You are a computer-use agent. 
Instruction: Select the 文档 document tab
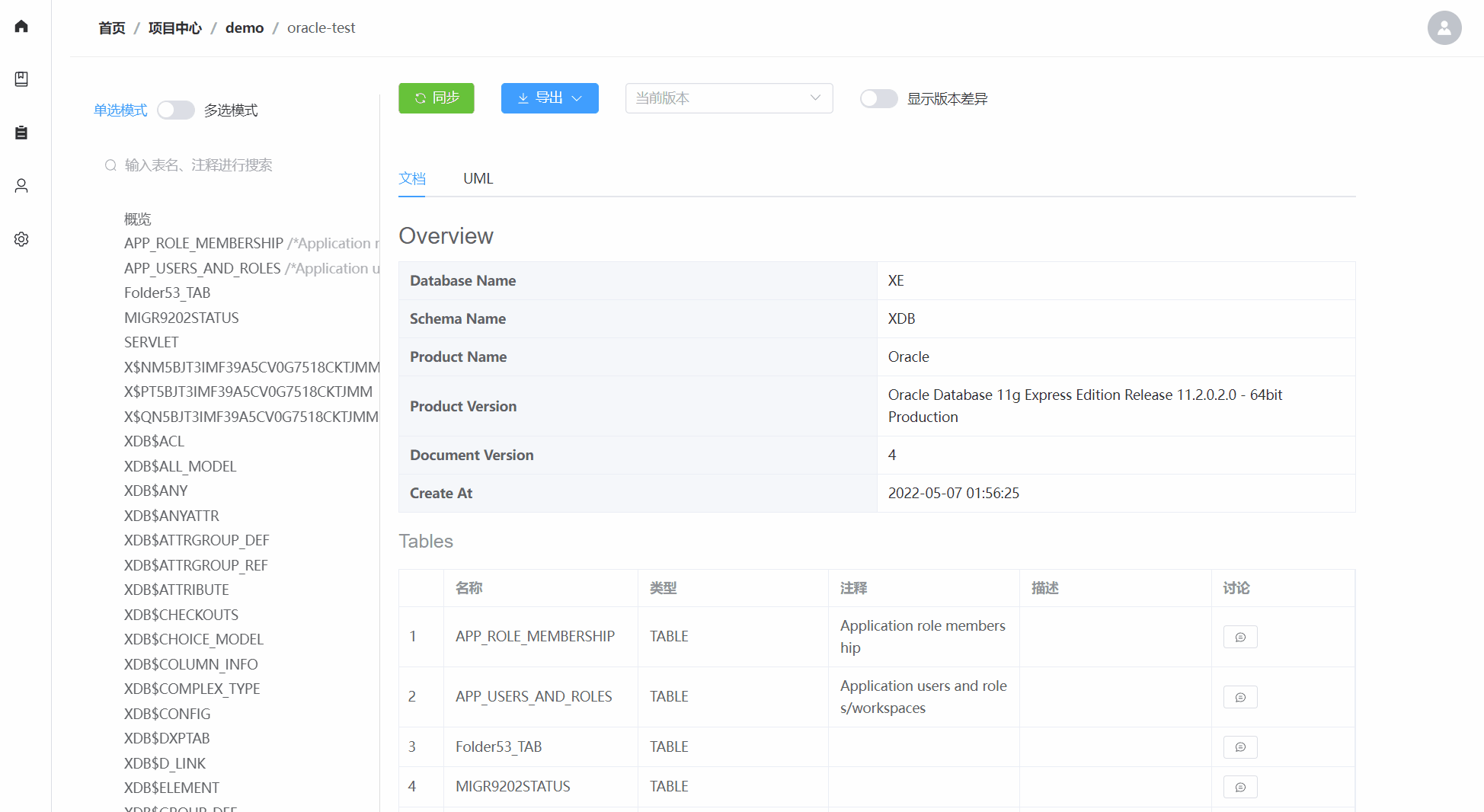411,178
